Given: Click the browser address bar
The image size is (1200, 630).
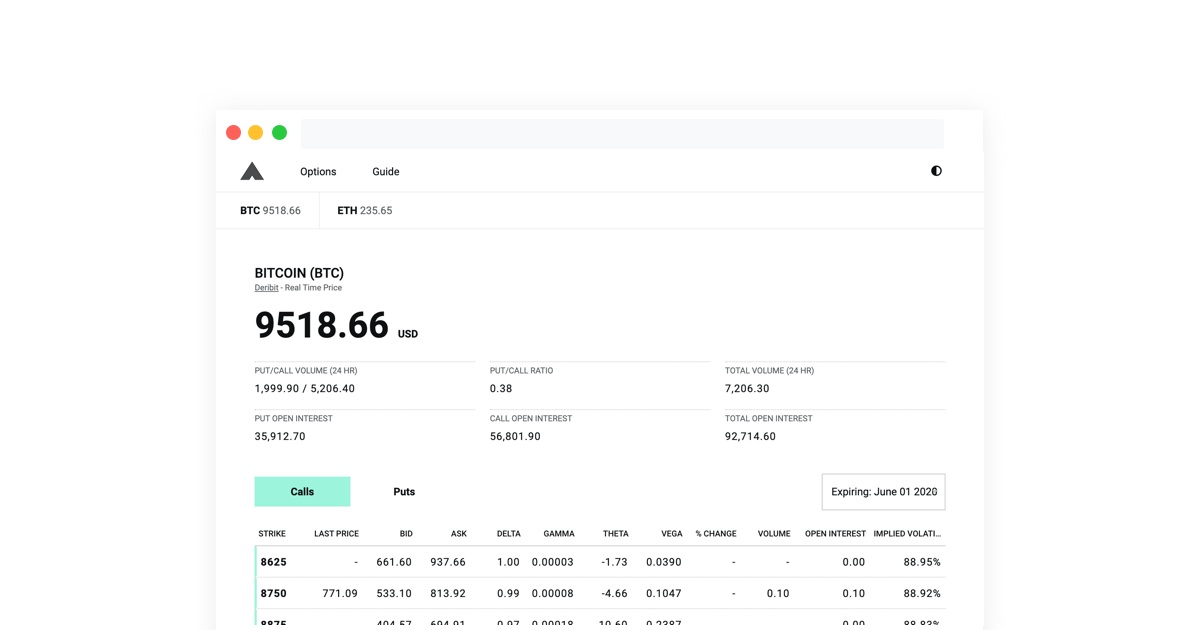Looking at the screenshot, I should 622,133.
